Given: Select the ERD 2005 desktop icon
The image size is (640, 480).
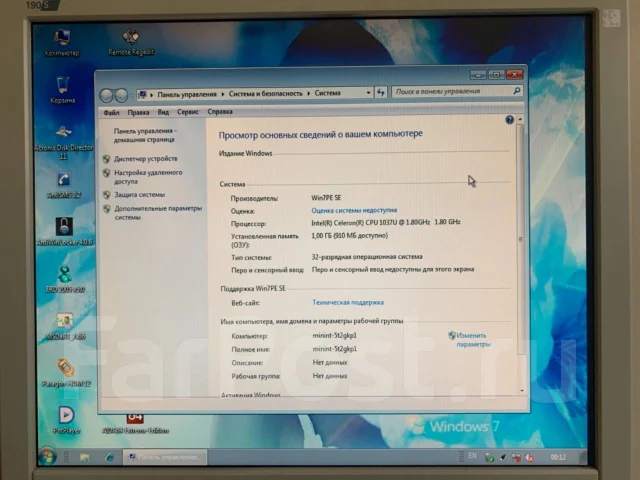Looking at the screenshot, I should [x=65, y=279].
